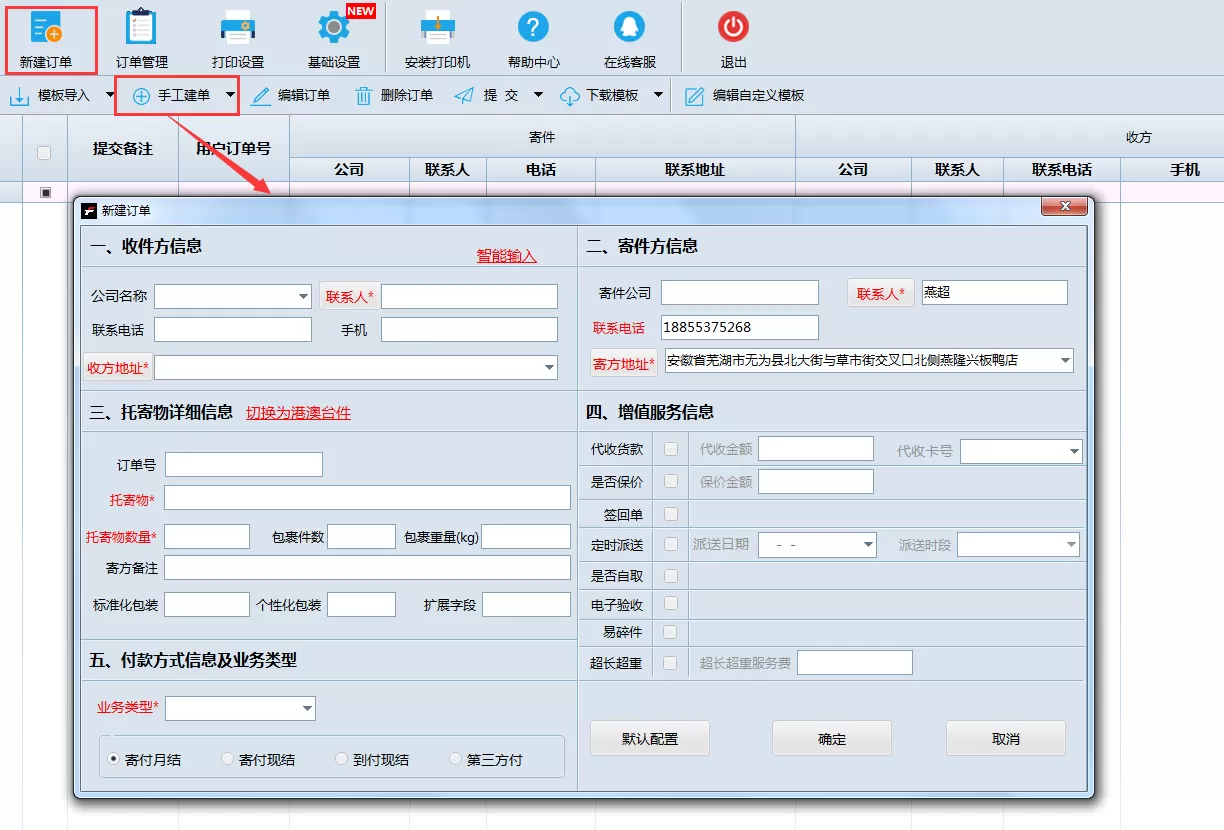This screenshot has height=830, width=1224.
Task: Click the 默认配置 button
Action: (x=650, y=739)
